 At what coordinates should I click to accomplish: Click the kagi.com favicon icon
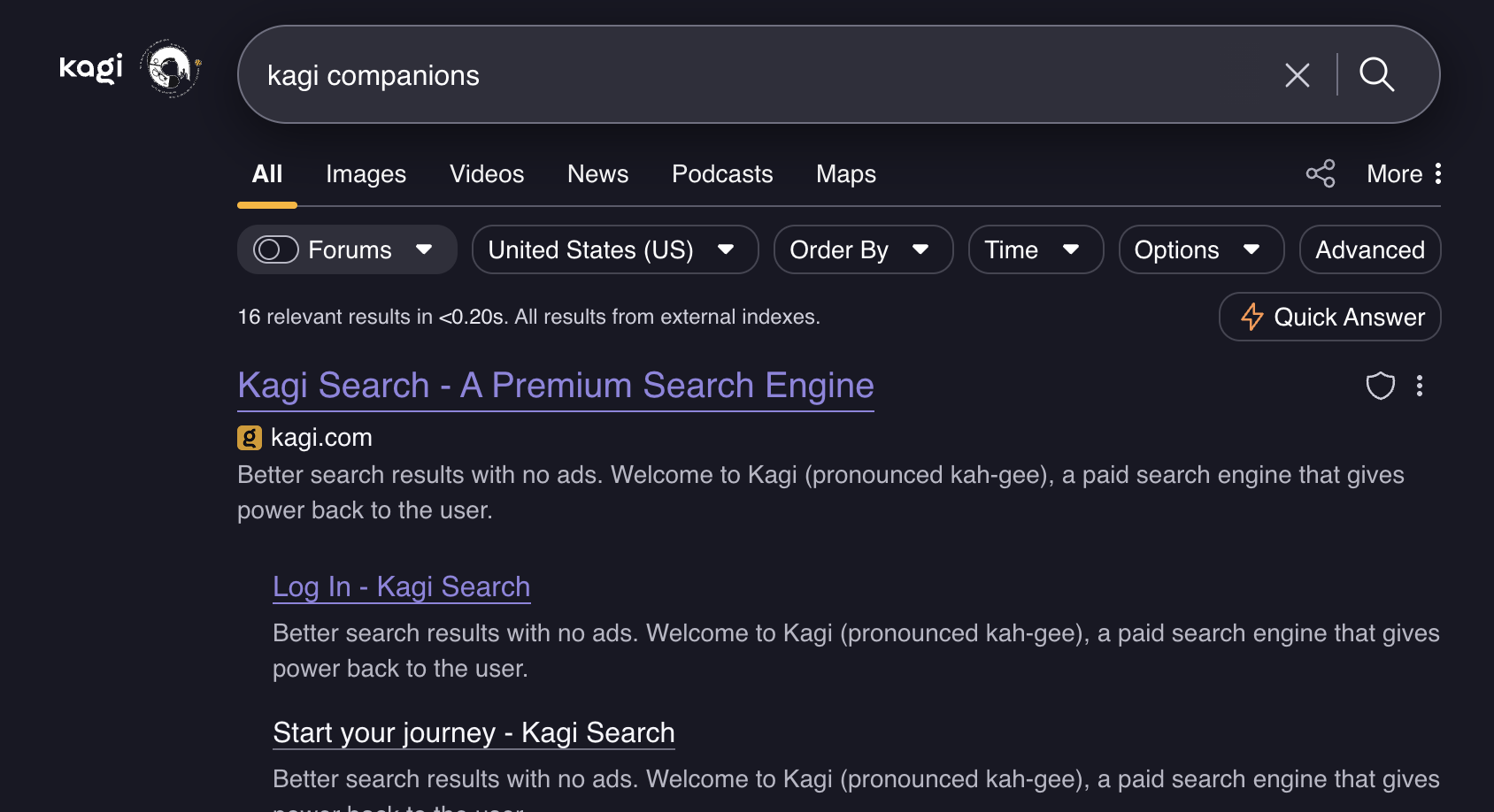(x=250, y=438)
